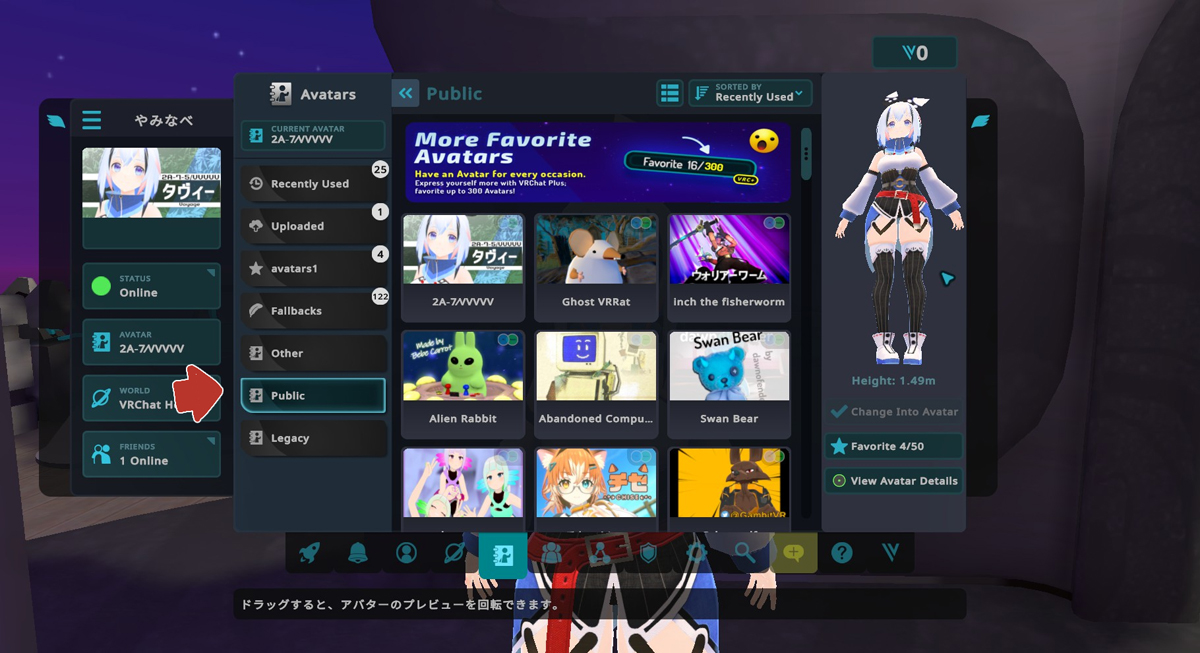This screenshot has width=1200, height=653.
Task: Open the Social friends icon in bottom bar
Action: [551, 553]
